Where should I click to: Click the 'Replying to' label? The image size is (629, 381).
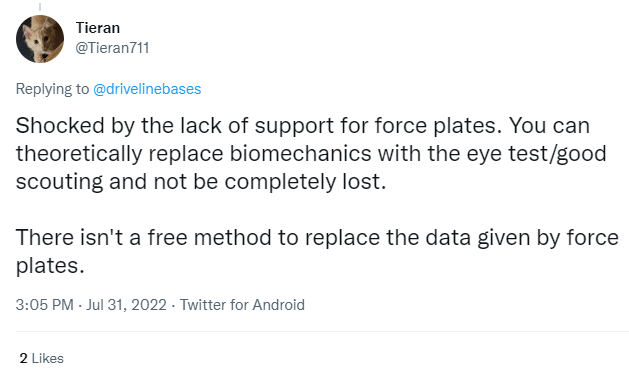tap(52, 89)
